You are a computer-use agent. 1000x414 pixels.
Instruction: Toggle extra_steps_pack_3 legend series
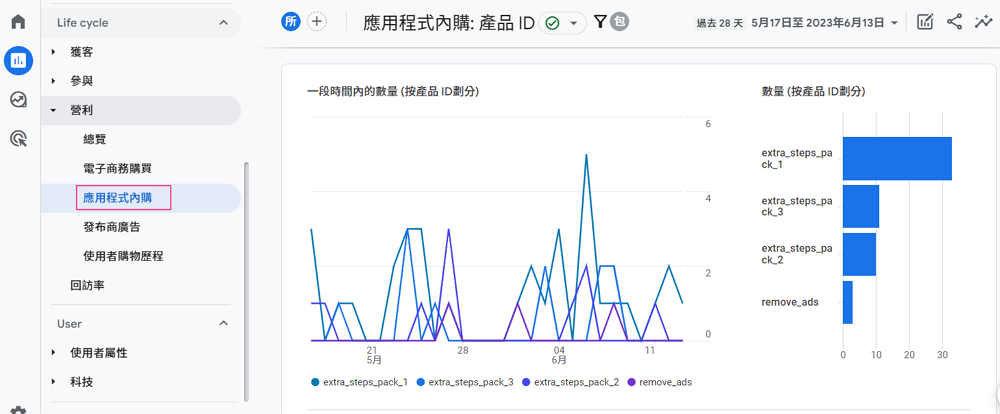(x=464, y=382)
